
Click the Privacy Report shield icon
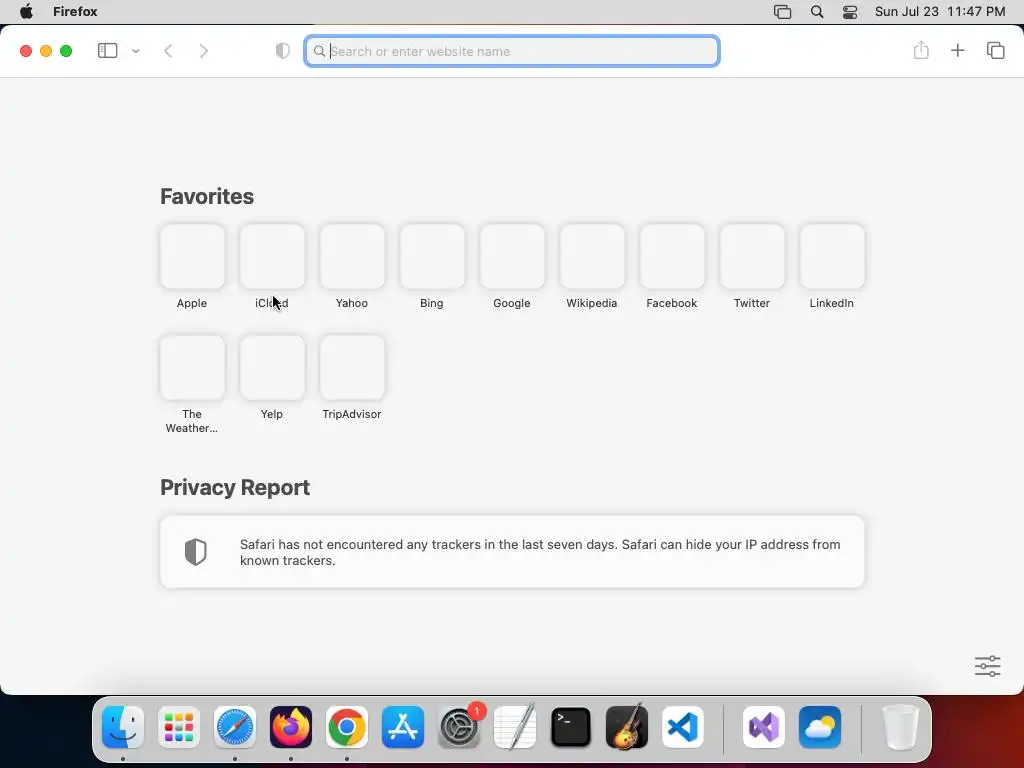(x=195, y=552)
